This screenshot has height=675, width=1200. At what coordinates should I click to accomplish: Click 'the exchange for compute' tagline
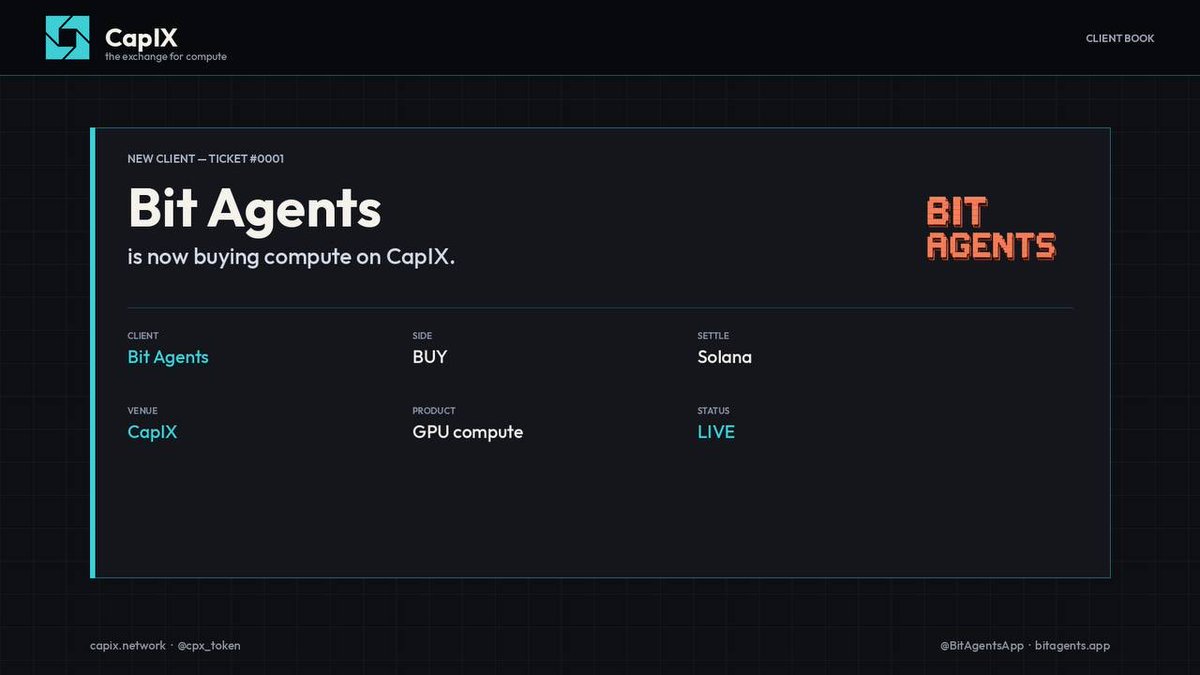(x=166, y=57)
